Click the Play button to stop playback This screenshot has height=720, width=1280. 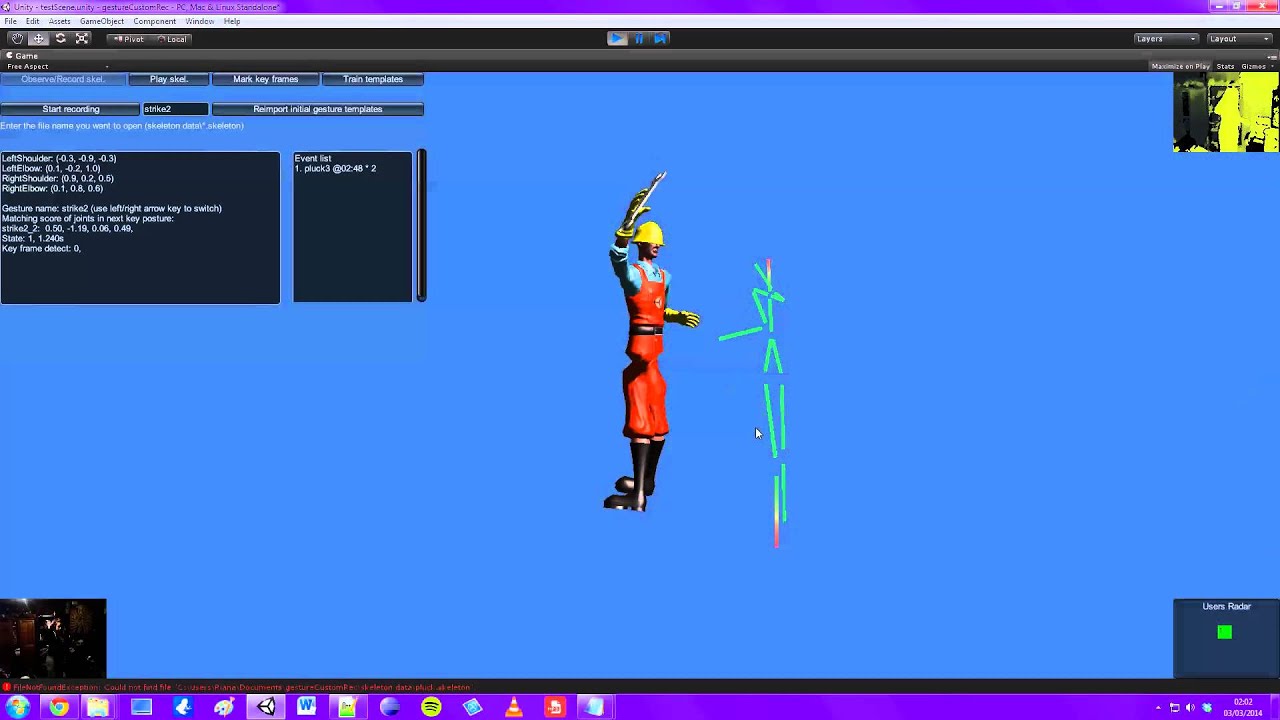pyautogui.click(x=617, y=38)
